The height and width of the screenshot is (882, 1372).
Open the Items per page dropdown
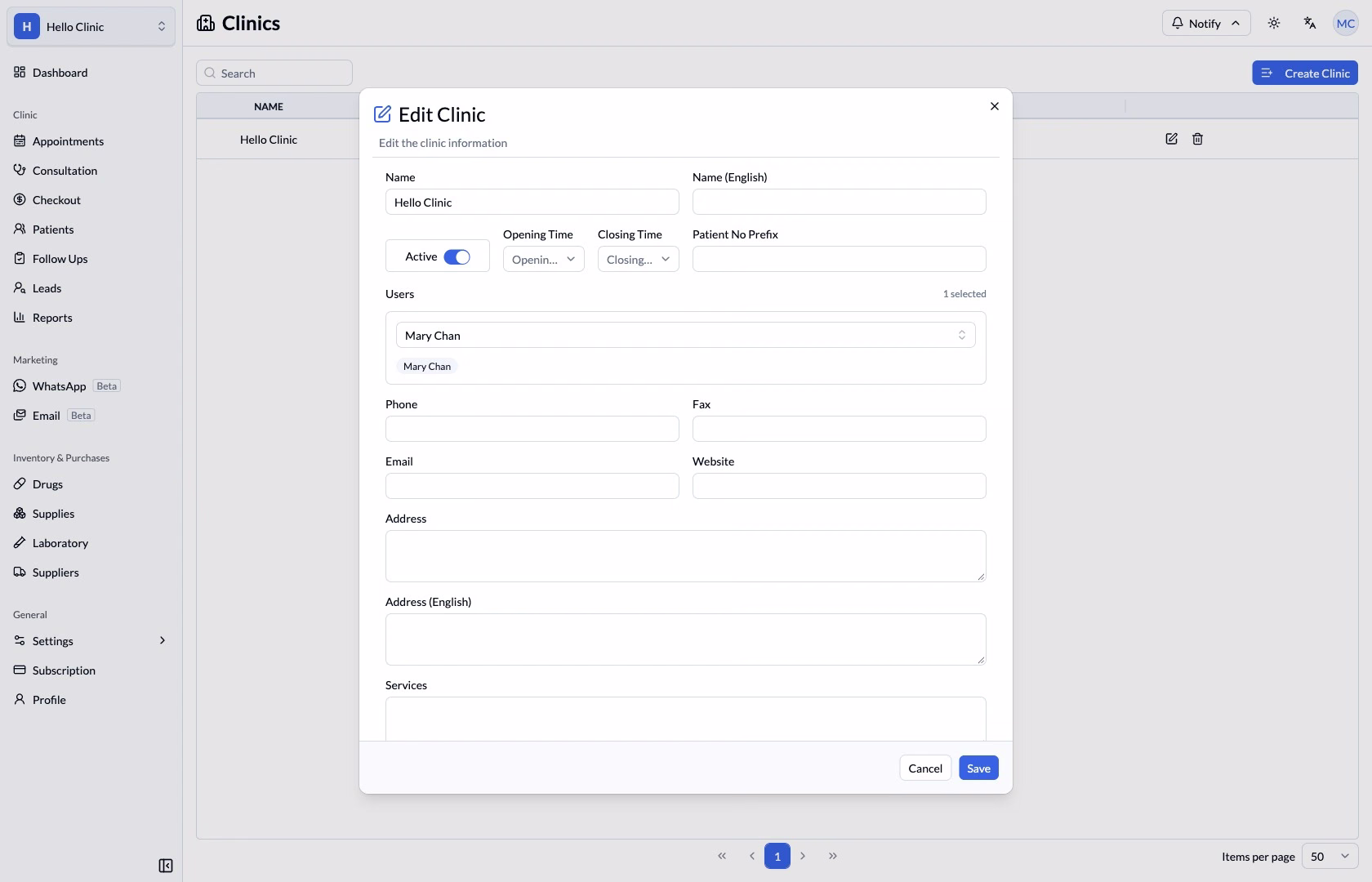[x=1330, y=856]
